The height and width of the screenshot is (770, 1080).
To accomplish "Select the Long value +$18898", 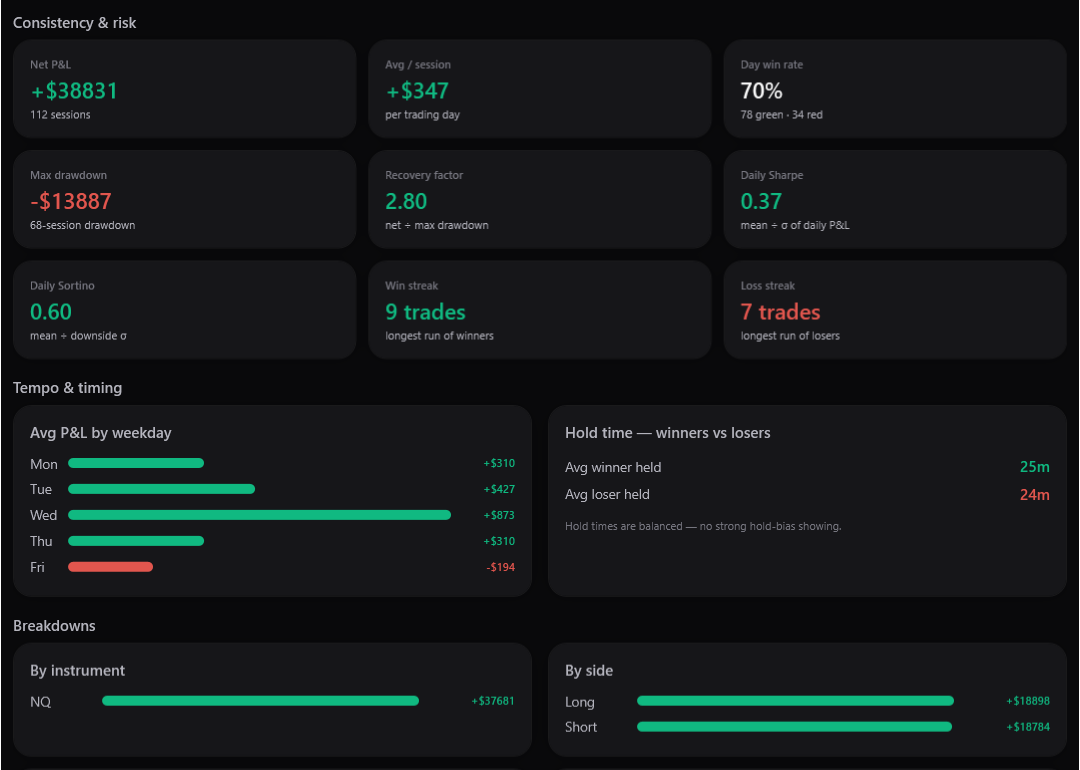I will 1028,701.
